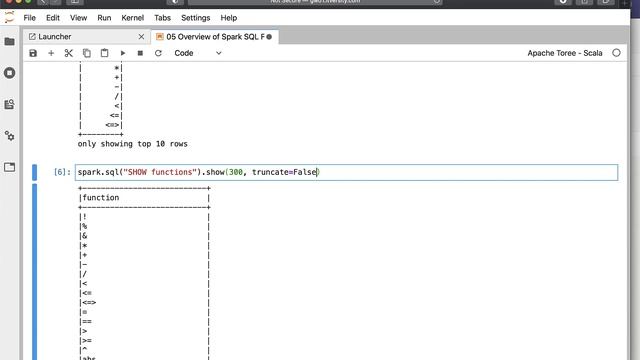The image size is (640, 360).
Task: Click into the SHOW functions code cell
Action: pos(347,172)
